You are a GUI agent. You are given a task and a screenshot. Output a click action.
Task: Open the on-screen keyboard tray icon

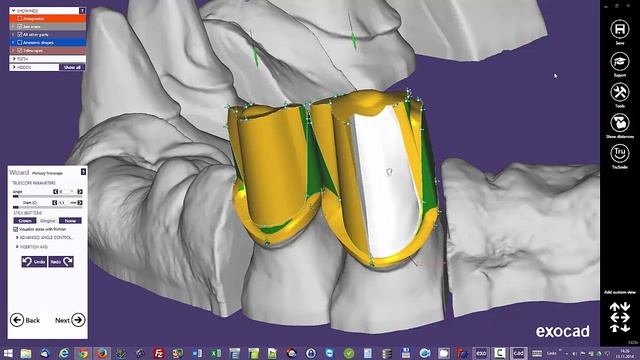pyautogui.click(x=537, y=353)
